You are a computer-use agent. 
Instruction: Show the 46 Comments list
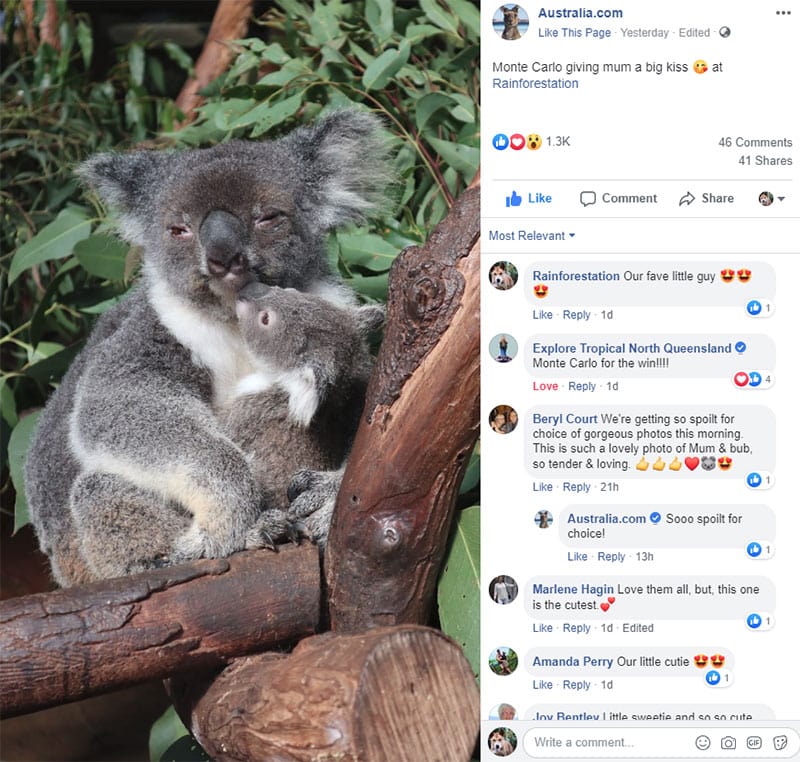click(x=755, y=142)
